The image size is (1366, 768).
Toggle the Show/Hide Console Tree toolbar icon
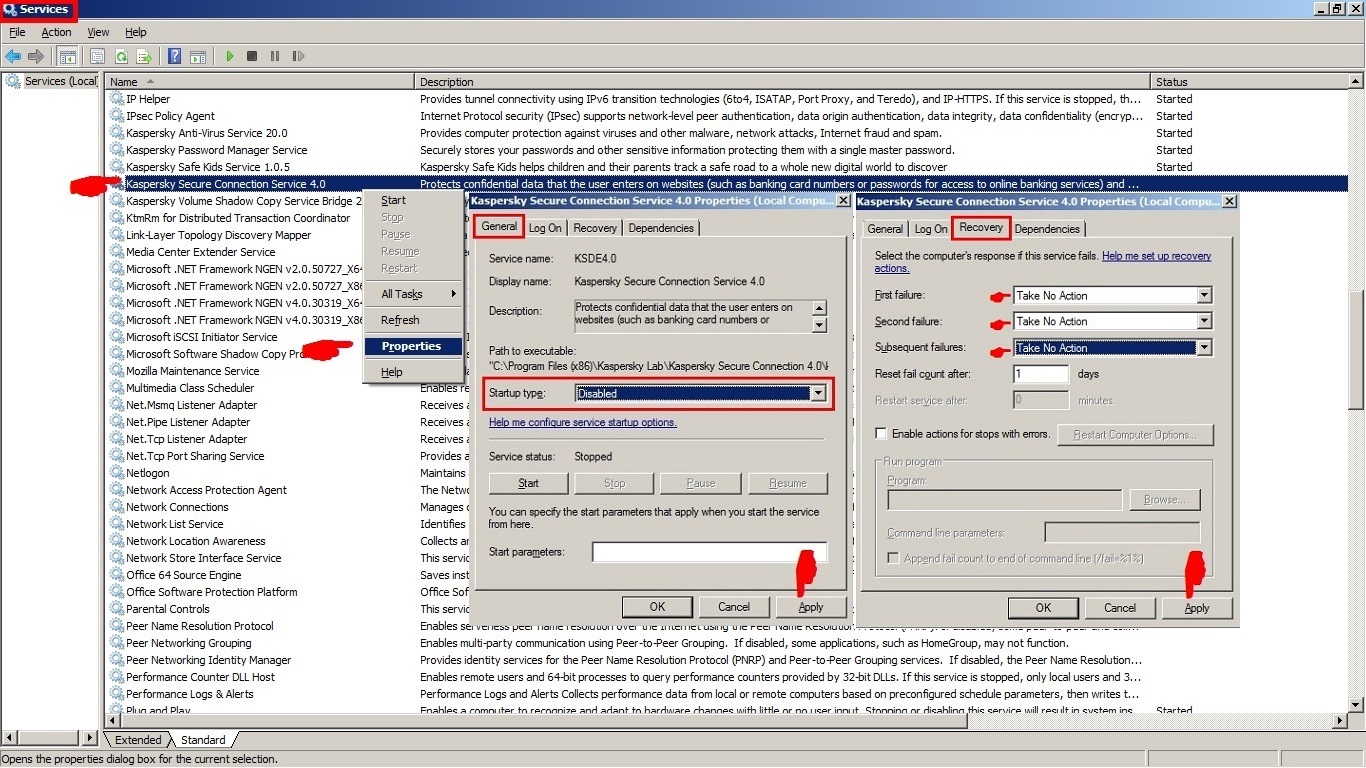(x=68, y=57)
